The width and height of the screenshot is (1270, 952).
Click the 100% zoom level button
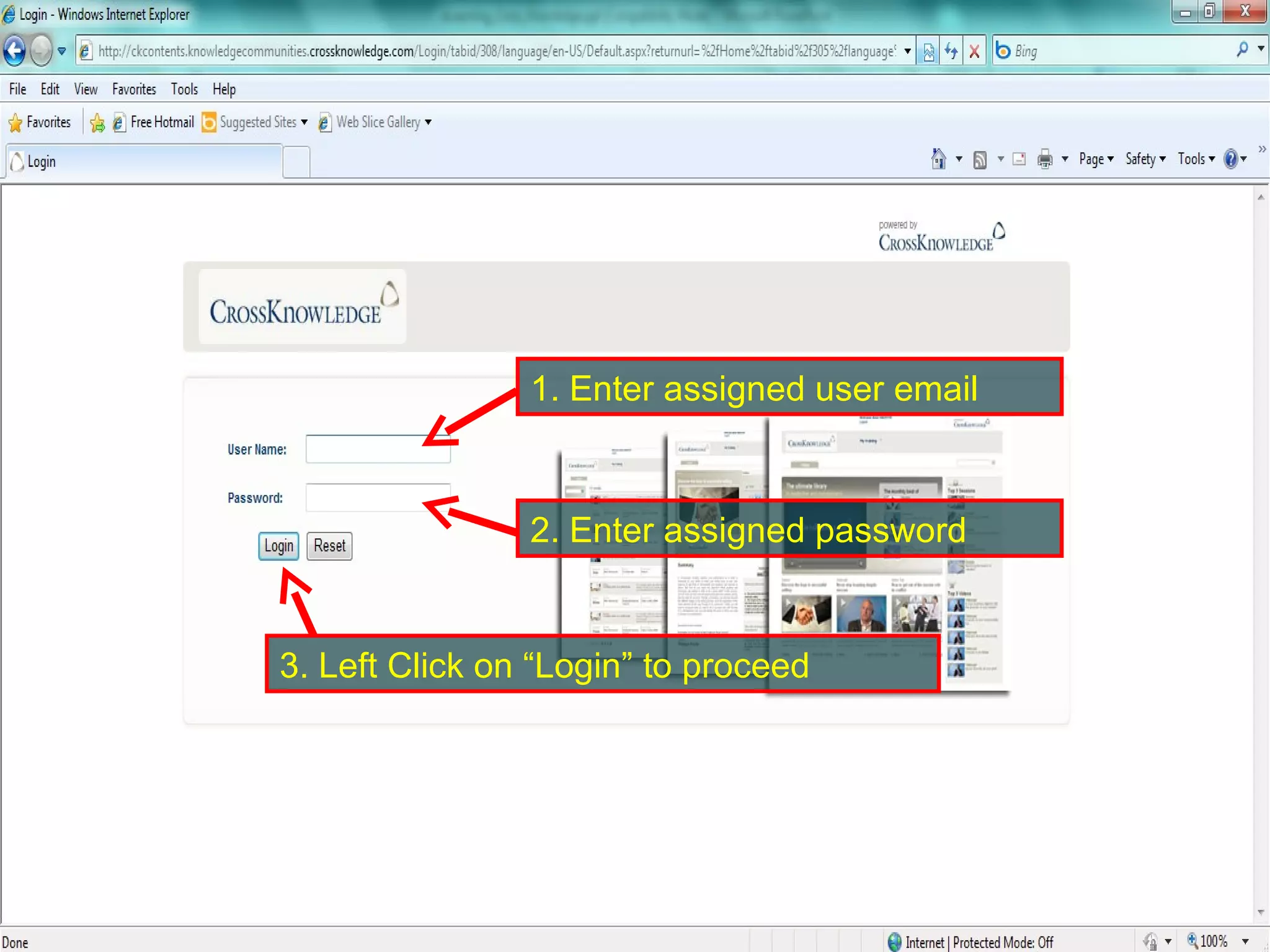click(x=1207, y=941)
